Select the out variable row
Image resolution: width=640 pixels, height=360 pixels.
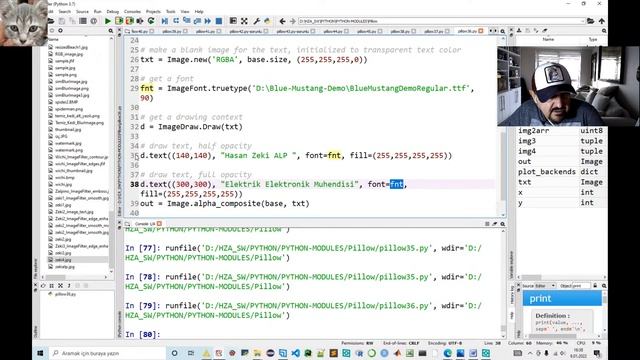pyautogui.click(x=561, y=162)
